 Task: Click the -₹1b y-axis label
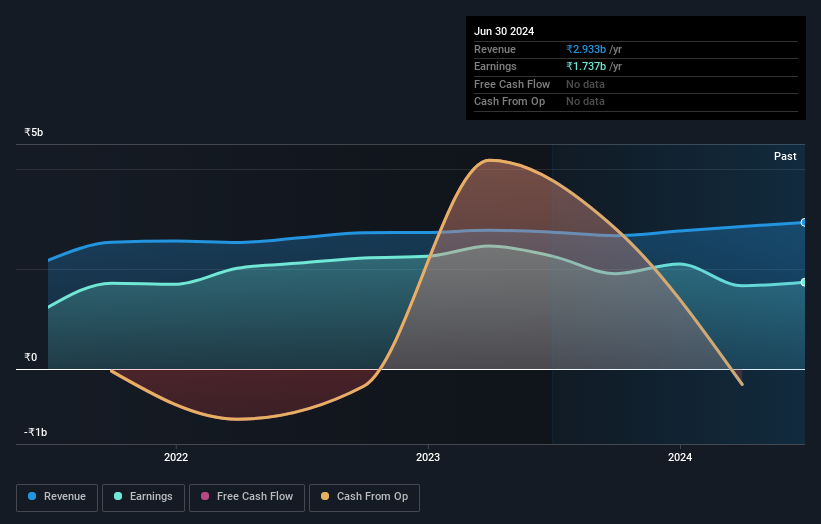click(x=35, y=432)
